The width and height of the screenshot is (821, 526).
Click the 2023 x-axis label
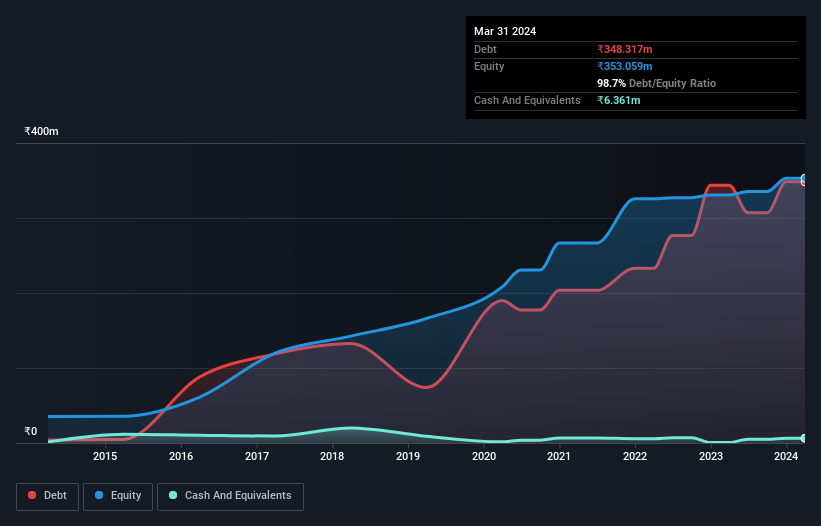point(711,456)
